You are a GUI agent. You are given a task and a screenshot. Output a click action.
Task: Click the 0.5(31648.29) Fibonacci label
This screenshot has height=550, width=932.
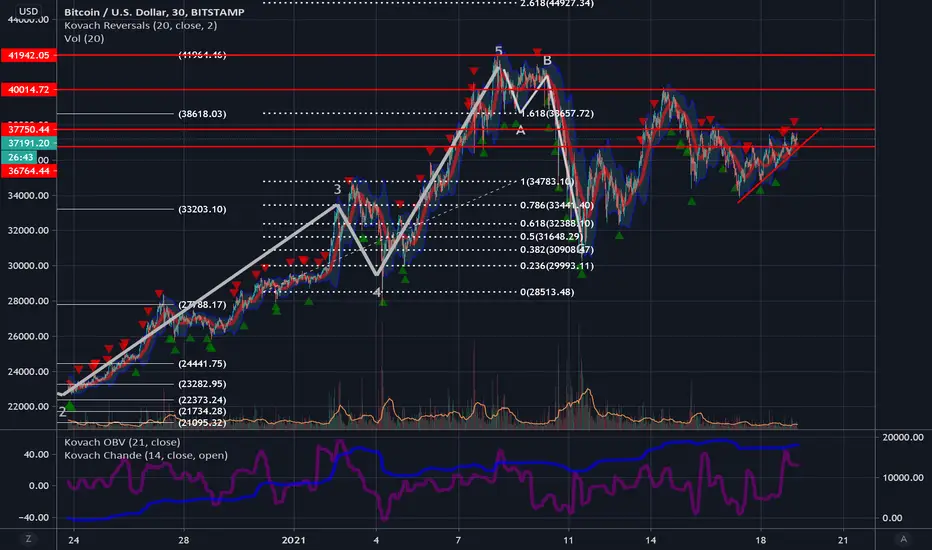point(552,237)
